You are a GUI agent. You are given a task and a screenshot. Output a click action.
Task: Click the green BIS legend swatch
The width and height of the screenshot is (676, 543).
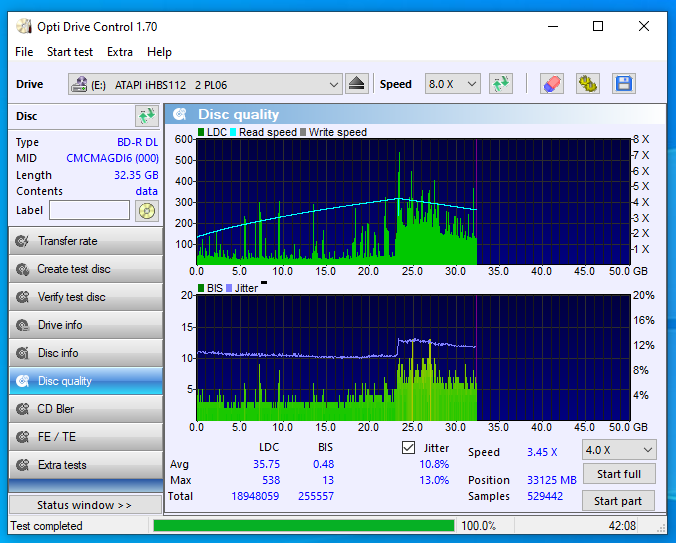[201, 288]
